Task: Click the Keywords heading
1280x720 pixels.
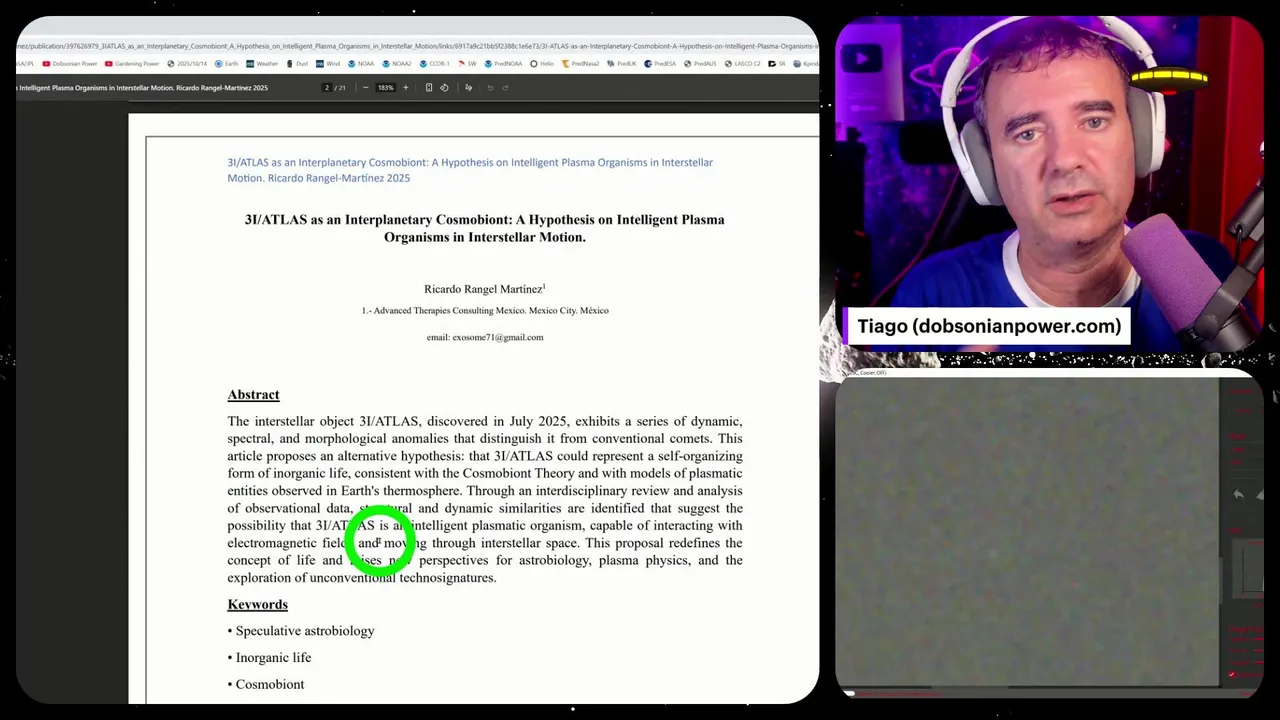Action: click(x=257, y=604)
